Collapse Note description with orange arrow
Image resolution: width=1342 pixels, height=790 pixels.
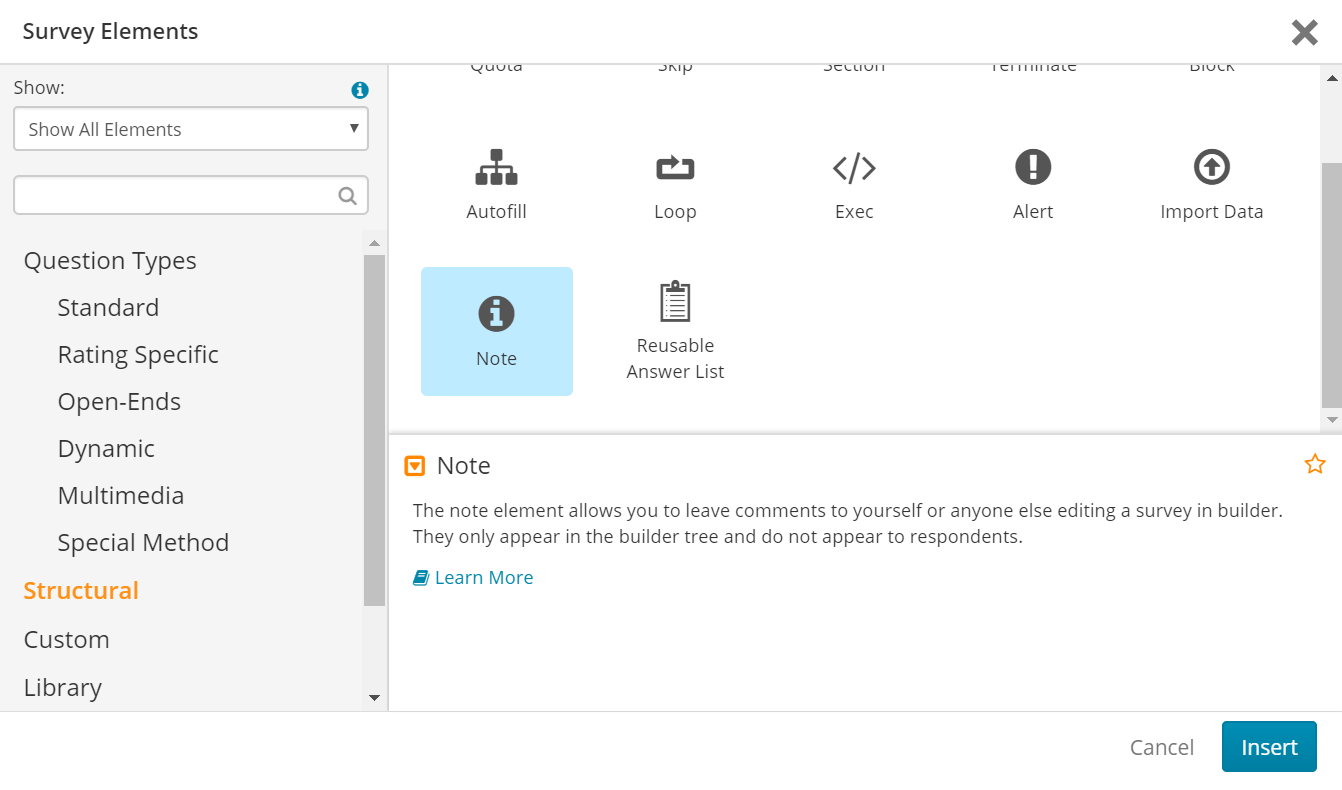tap(414, 466)
